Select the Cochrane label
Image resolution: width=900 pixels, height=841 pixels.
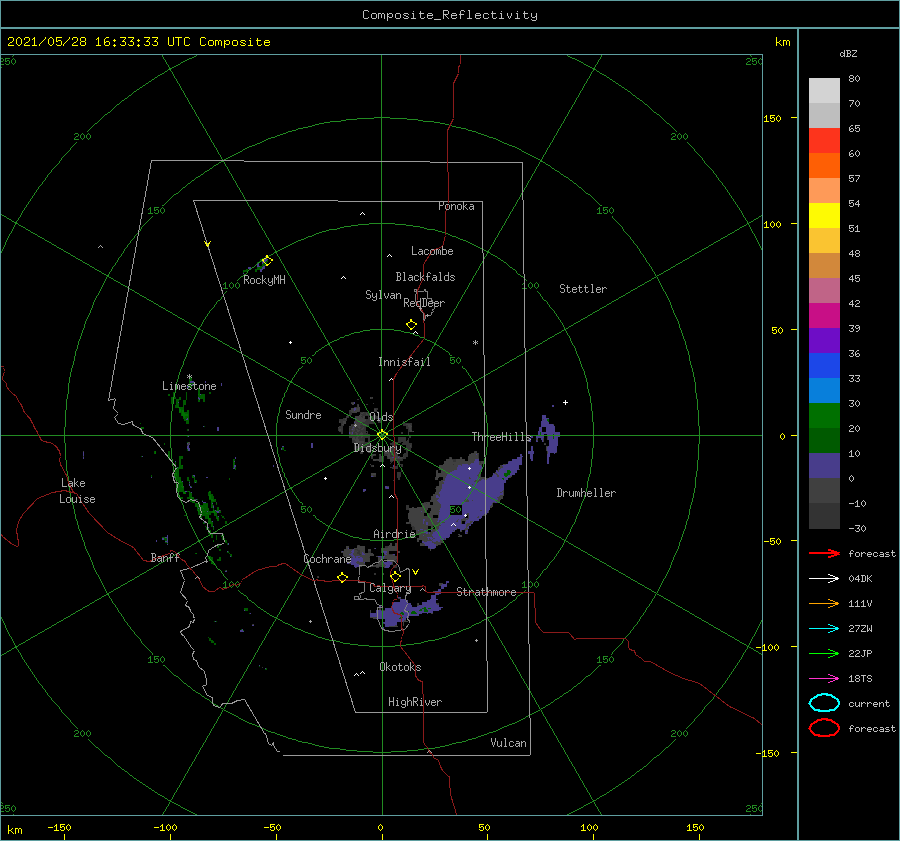327,559
